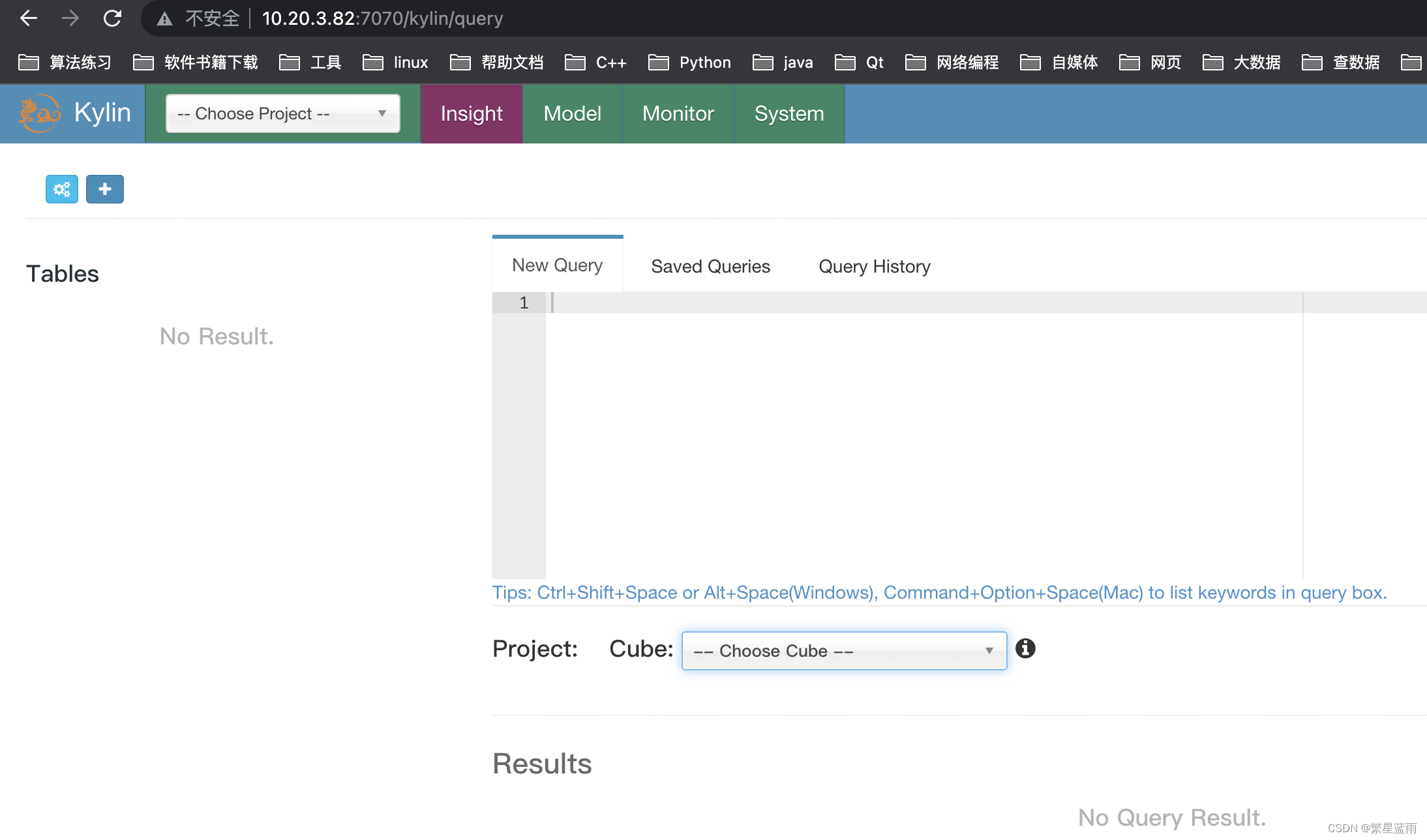The width and height of the screenshot is (1427, 840).
Task: Click the cube info icon
Action: coord(1025,648)
